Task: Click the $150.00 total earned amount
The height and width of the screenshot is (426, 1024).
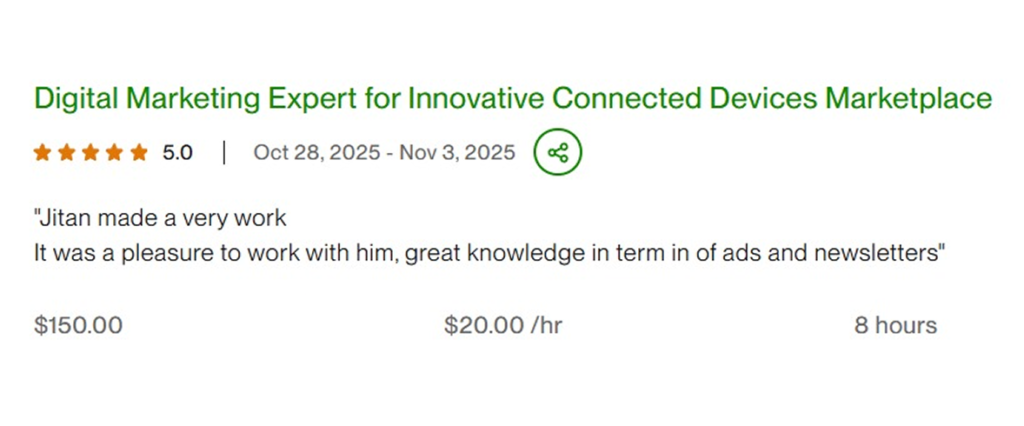Action: pos(78,325)
